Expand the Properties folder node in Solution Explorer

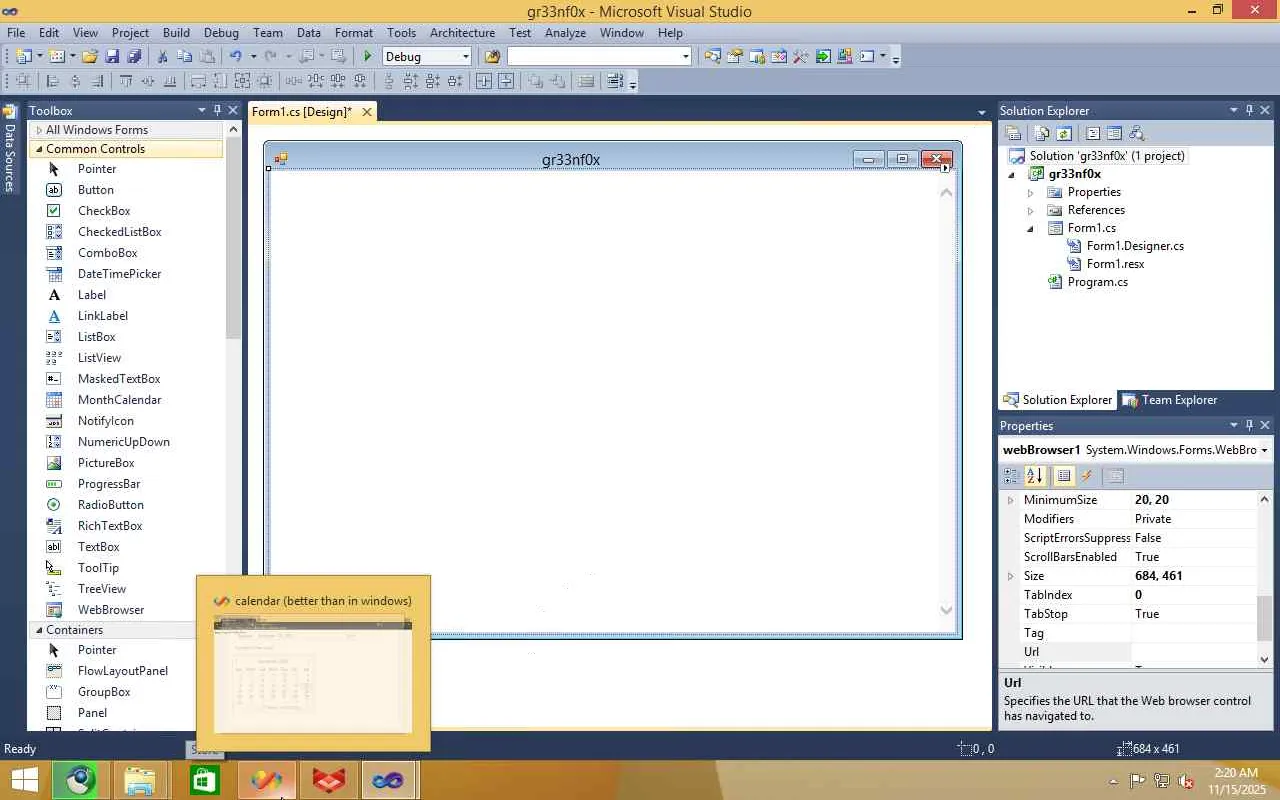[1030, 192]
